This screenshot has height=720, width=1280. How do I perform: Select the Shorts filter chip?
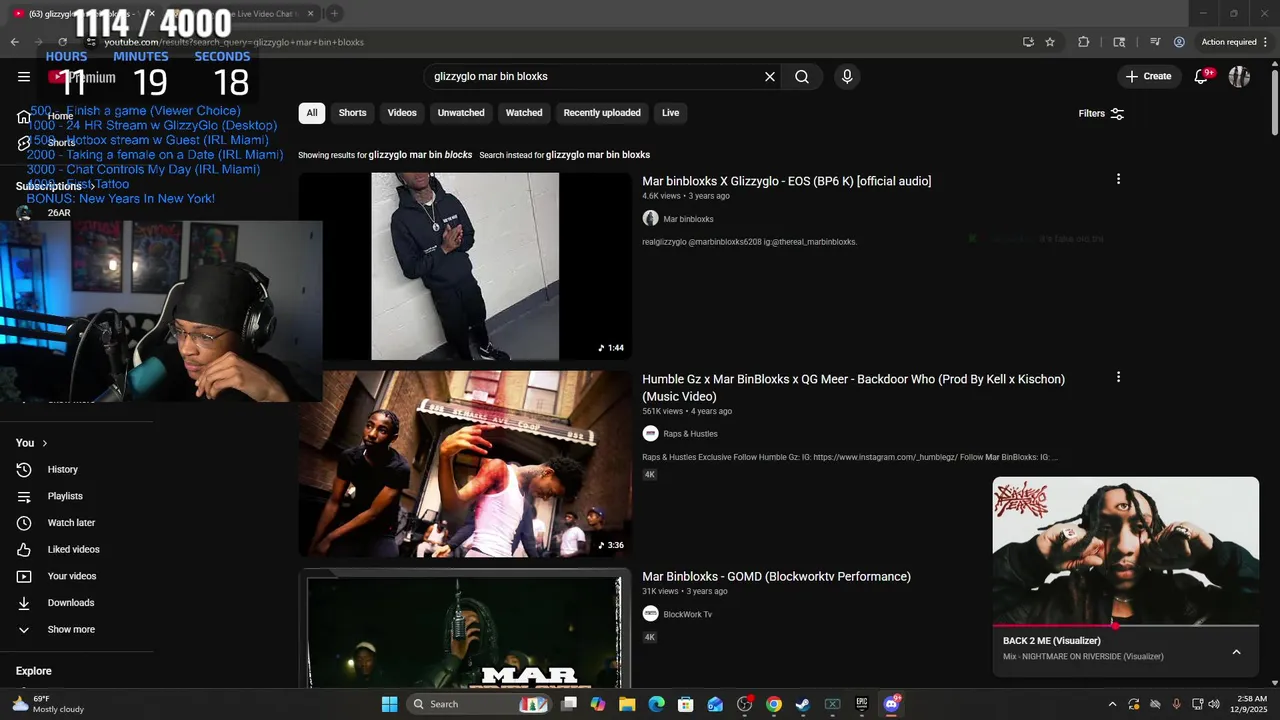coord(352,113)
